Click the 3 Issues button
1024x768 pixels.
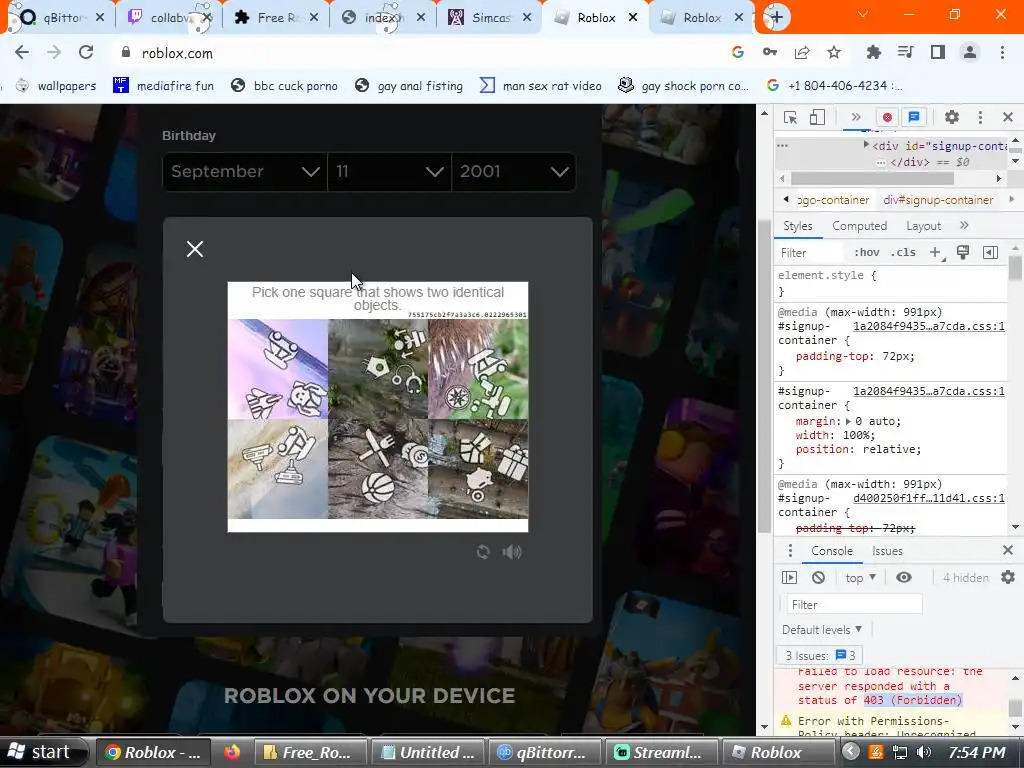click(x=820, y=655)
